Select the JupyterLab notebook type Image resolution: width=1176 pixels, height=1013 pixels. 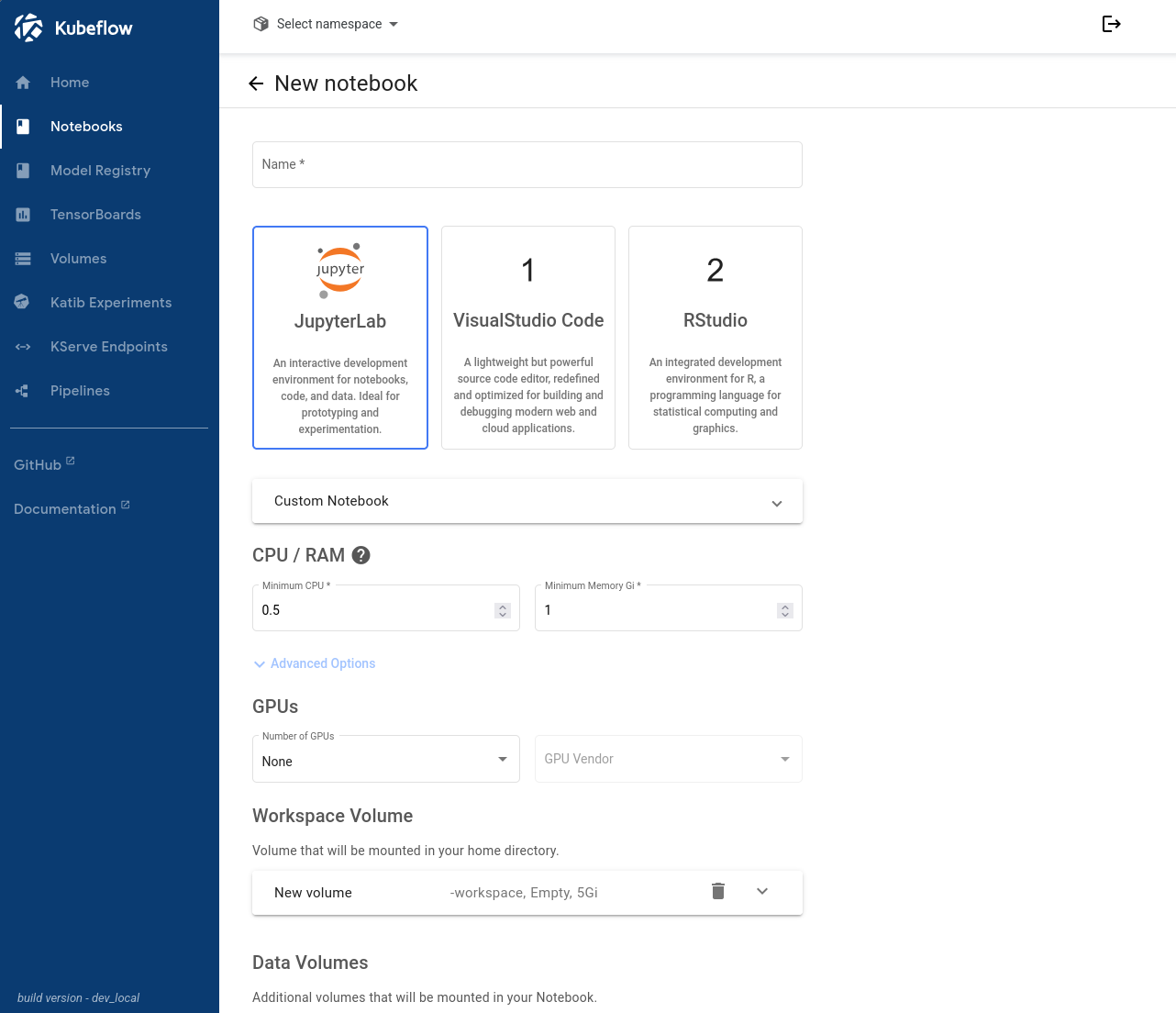[x=340, y=338]
